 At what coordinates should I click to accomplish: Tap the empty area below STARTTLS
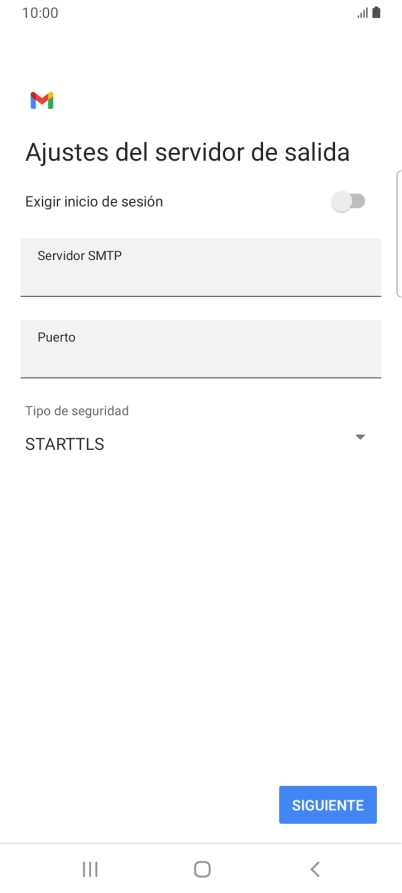(201, 615)
